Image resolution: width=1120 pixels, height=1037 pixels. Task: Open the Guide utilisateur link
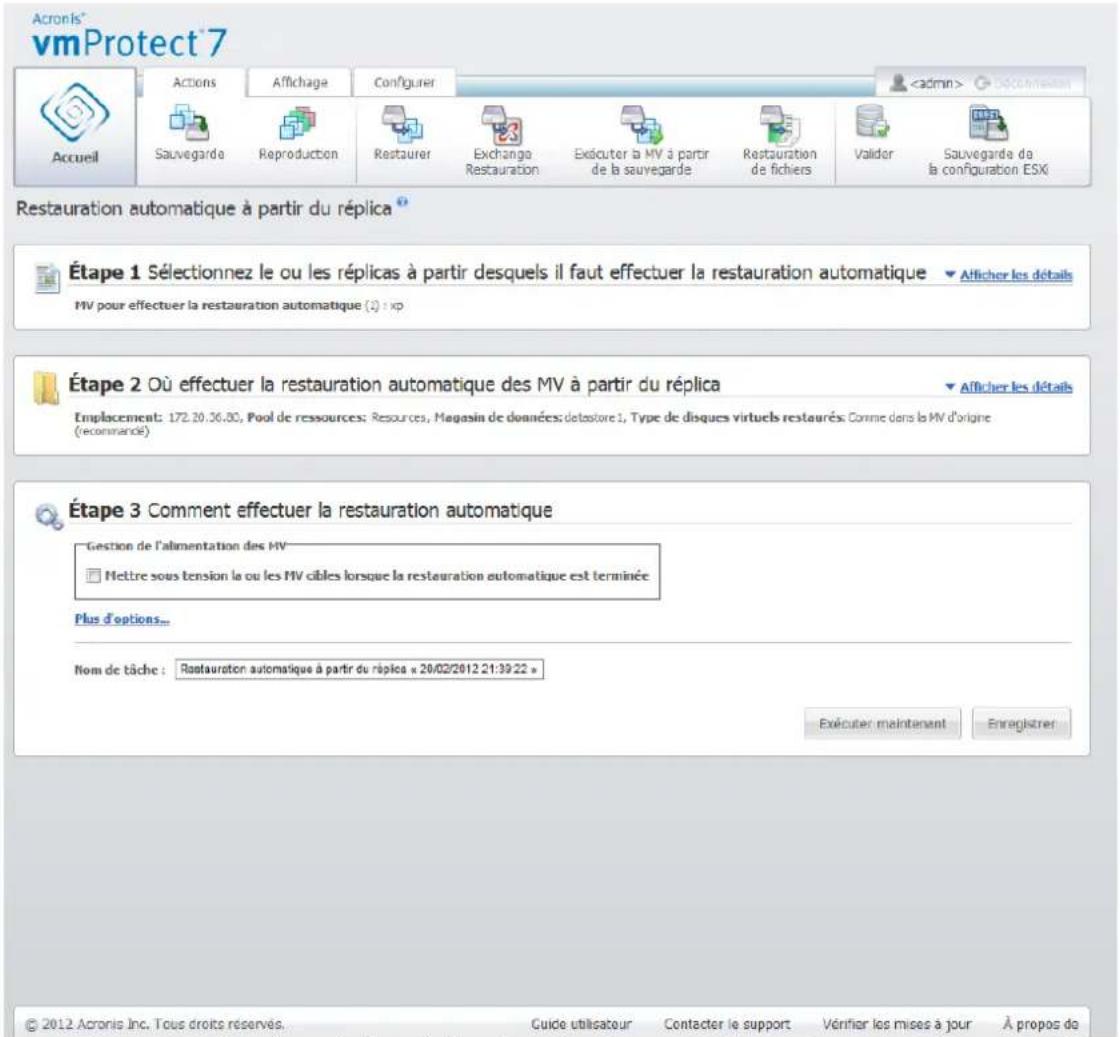(581, 1024)
